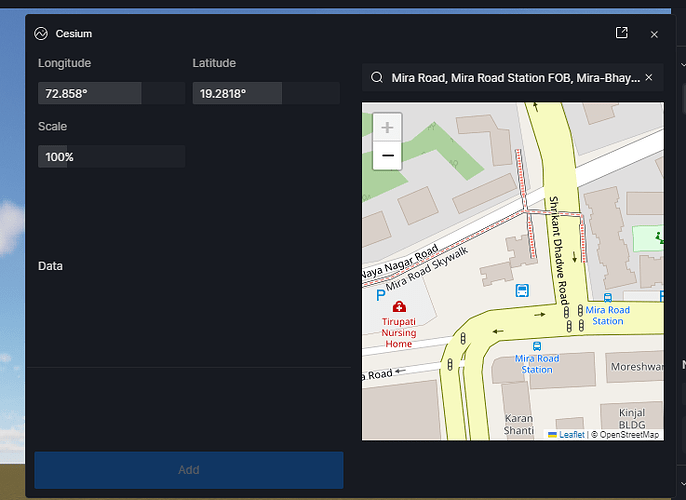Click the bus stop icon near Skywalk
This screenshot has width=686, height=500.
coord(521,291)
